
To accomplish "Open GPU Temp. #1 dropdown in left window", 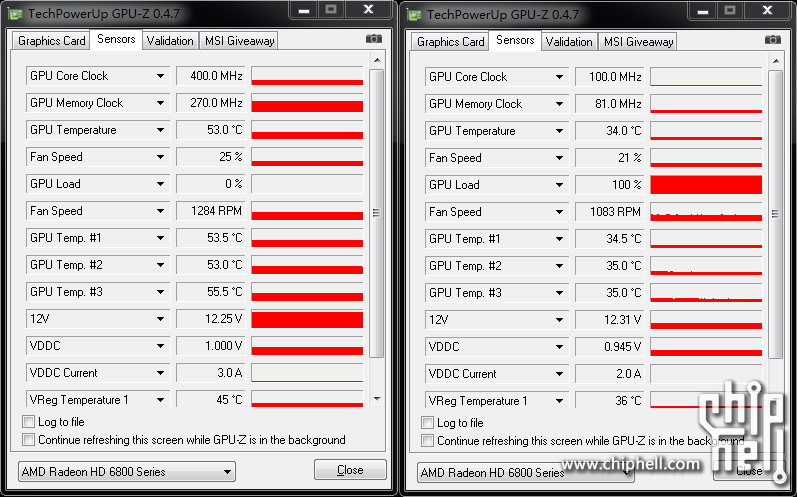I will (x=160, y=238).
